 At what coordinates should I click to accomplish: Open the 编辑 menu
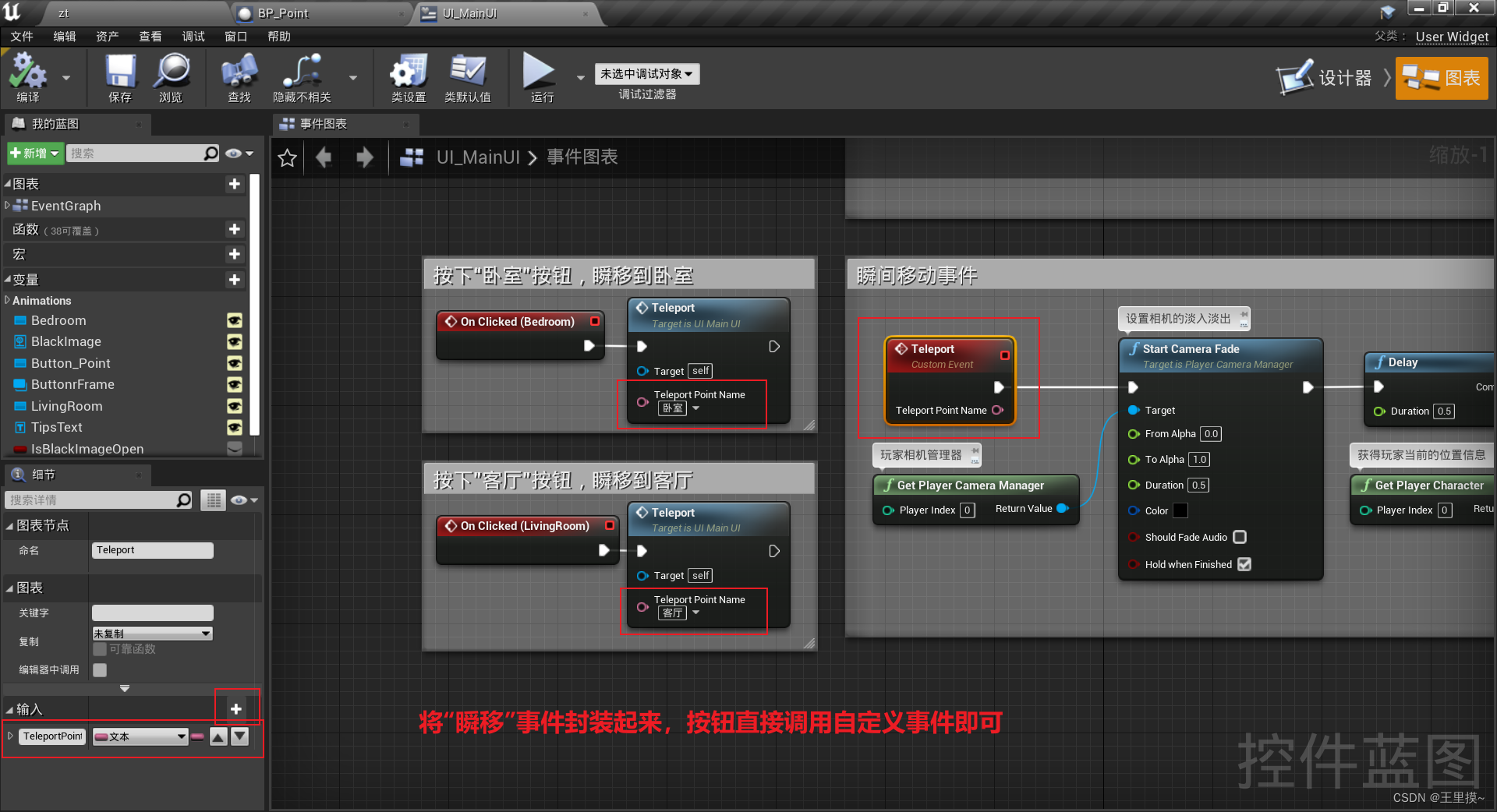click(65, 37)
